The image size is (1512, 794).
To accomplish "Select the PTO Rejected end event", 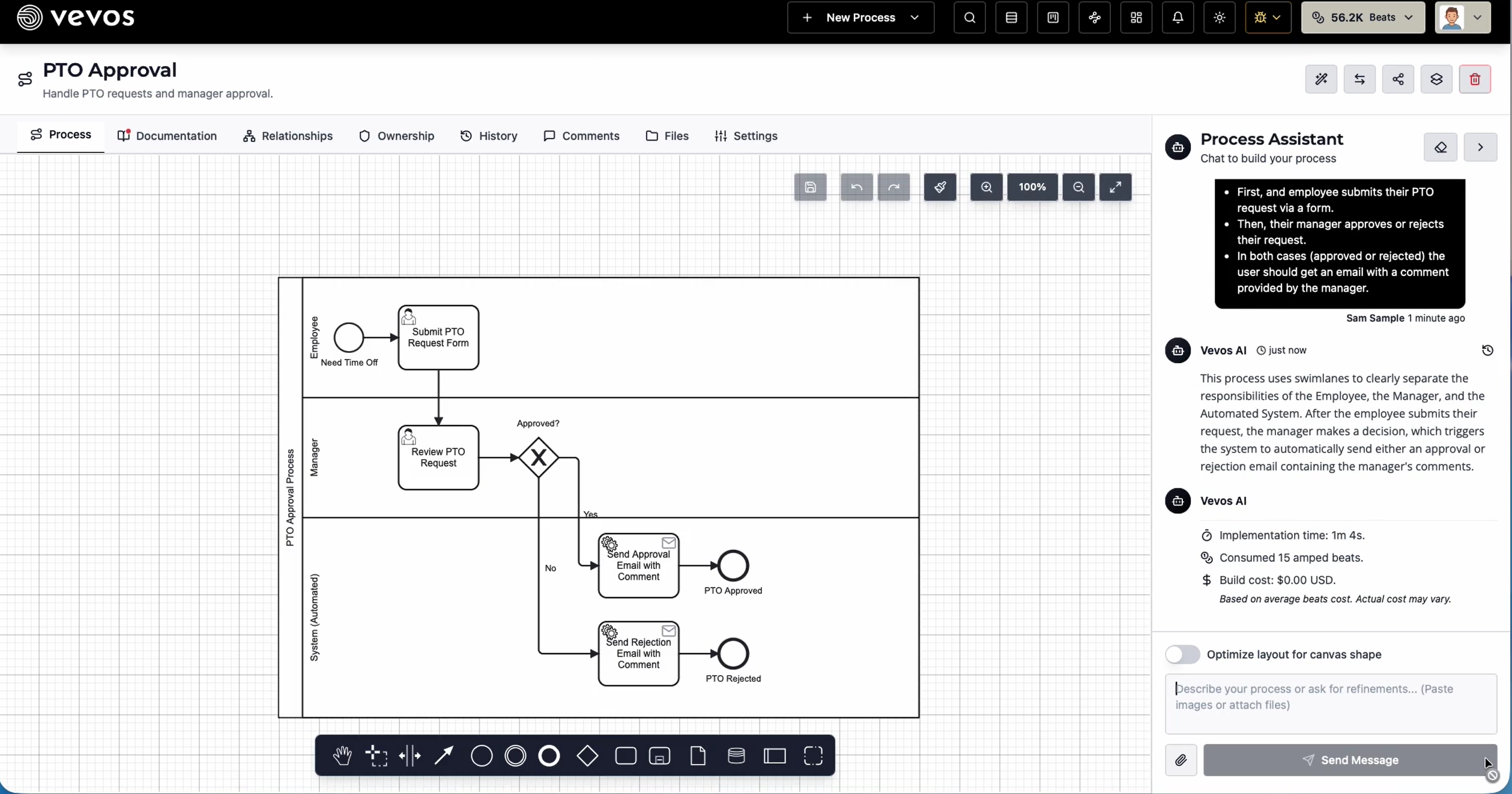I will [x=733, y=654].
